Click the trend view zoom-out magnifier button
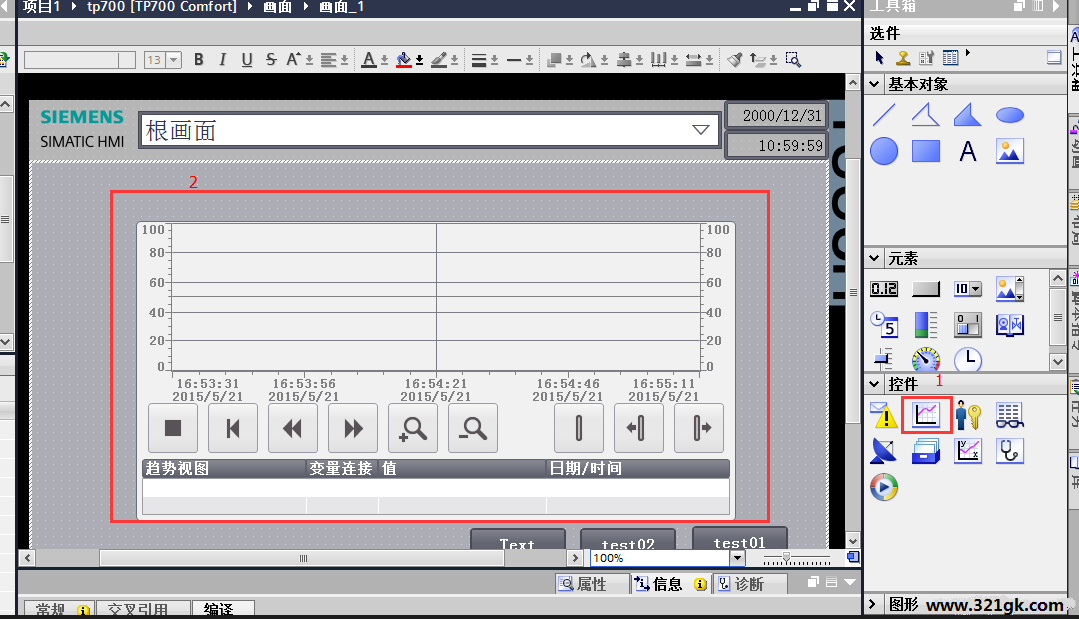The height and width of the screenshot is (619, 1079). (x=473, y=428)
